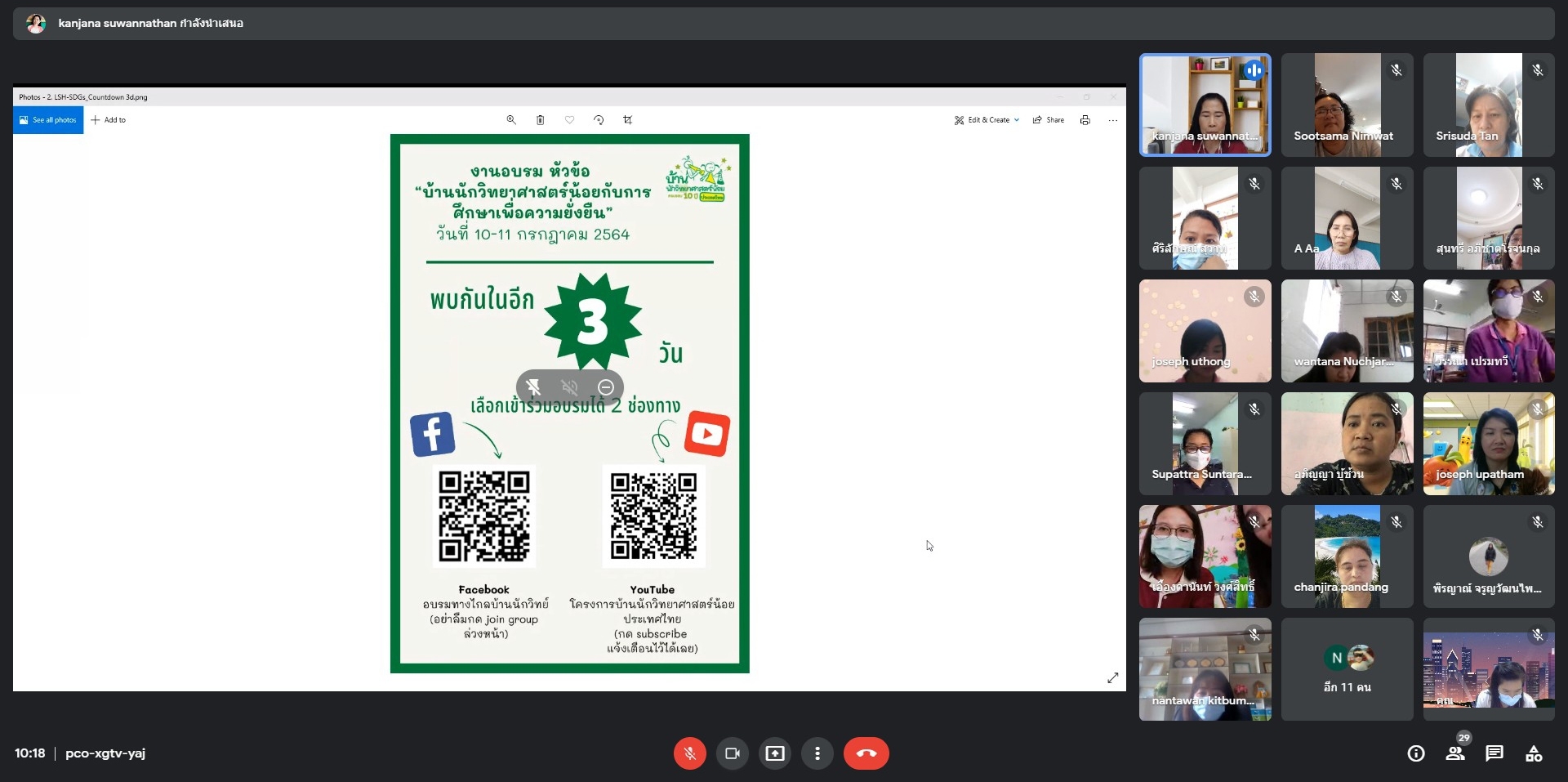Open the tile showing 11 more people
The image size is (1568, 782).
pos(1347,669)
